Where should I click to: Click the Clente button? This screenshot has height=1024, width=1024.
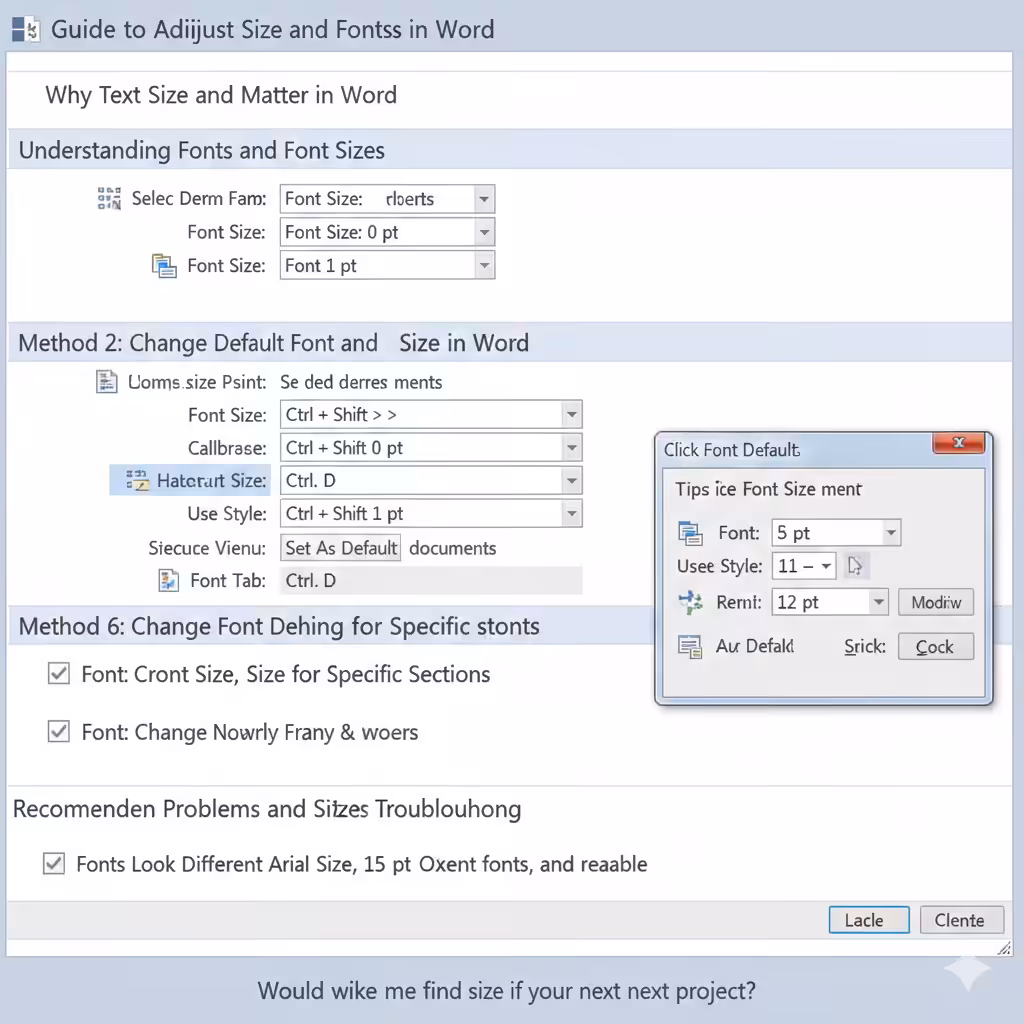pyautogui.click(x=961, y=920)
